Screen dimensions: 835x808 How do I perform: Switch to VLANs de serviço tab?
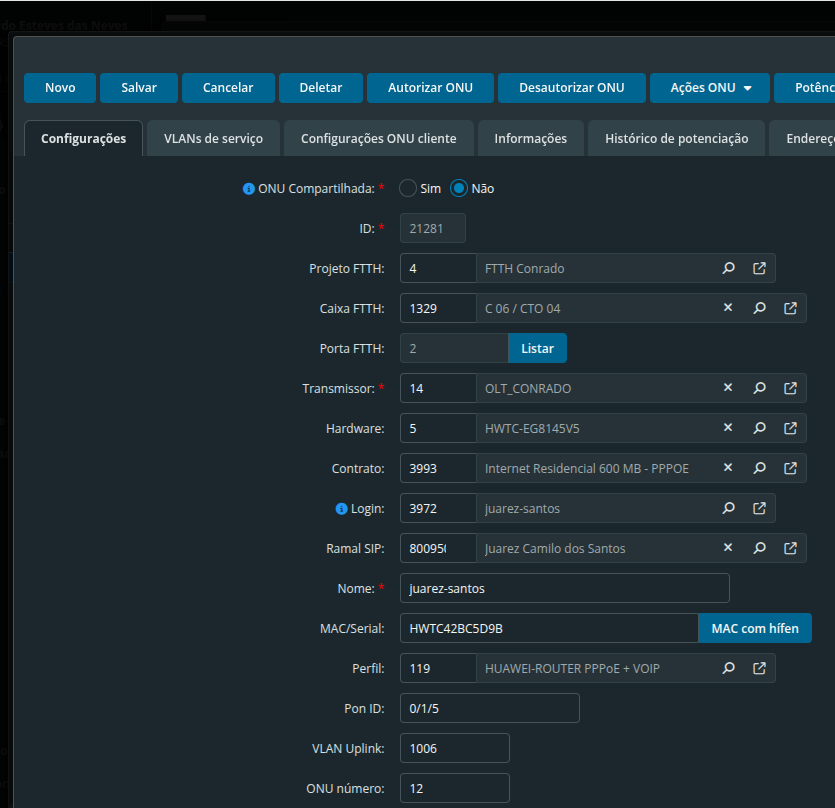tap(213, 139)
